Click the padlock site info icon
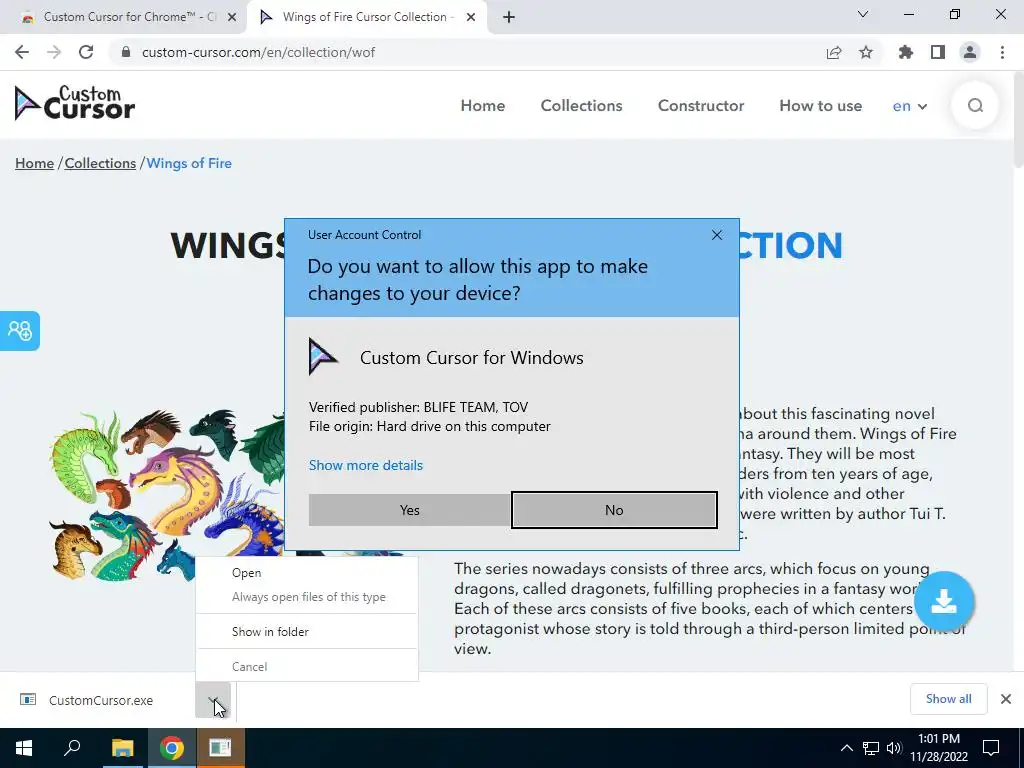This screenshot has height=768, width=1024. (x=126, y=52)
